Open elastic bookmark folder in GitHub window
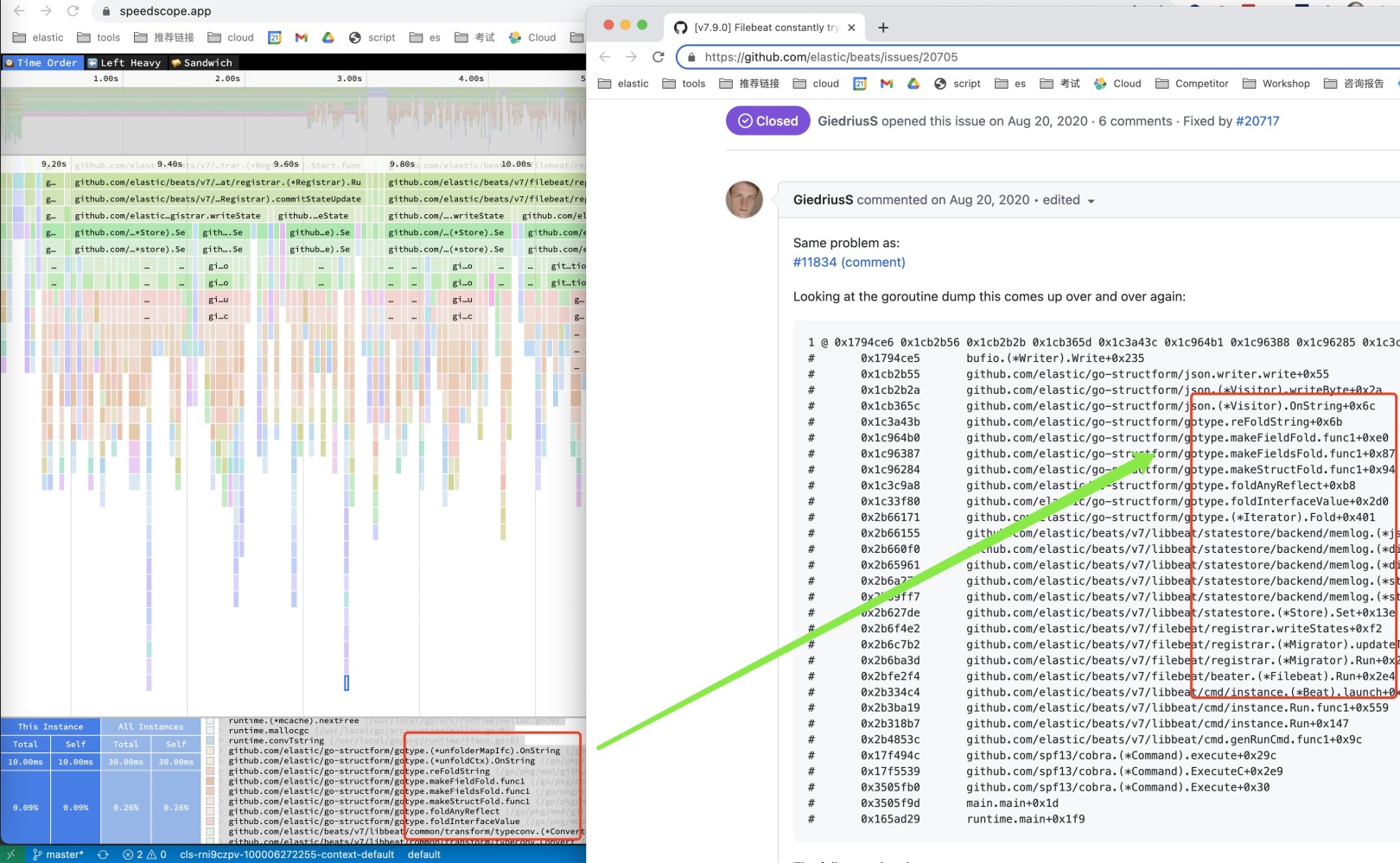The height and width of the screenshot is (863, 1400). [623, 84]
